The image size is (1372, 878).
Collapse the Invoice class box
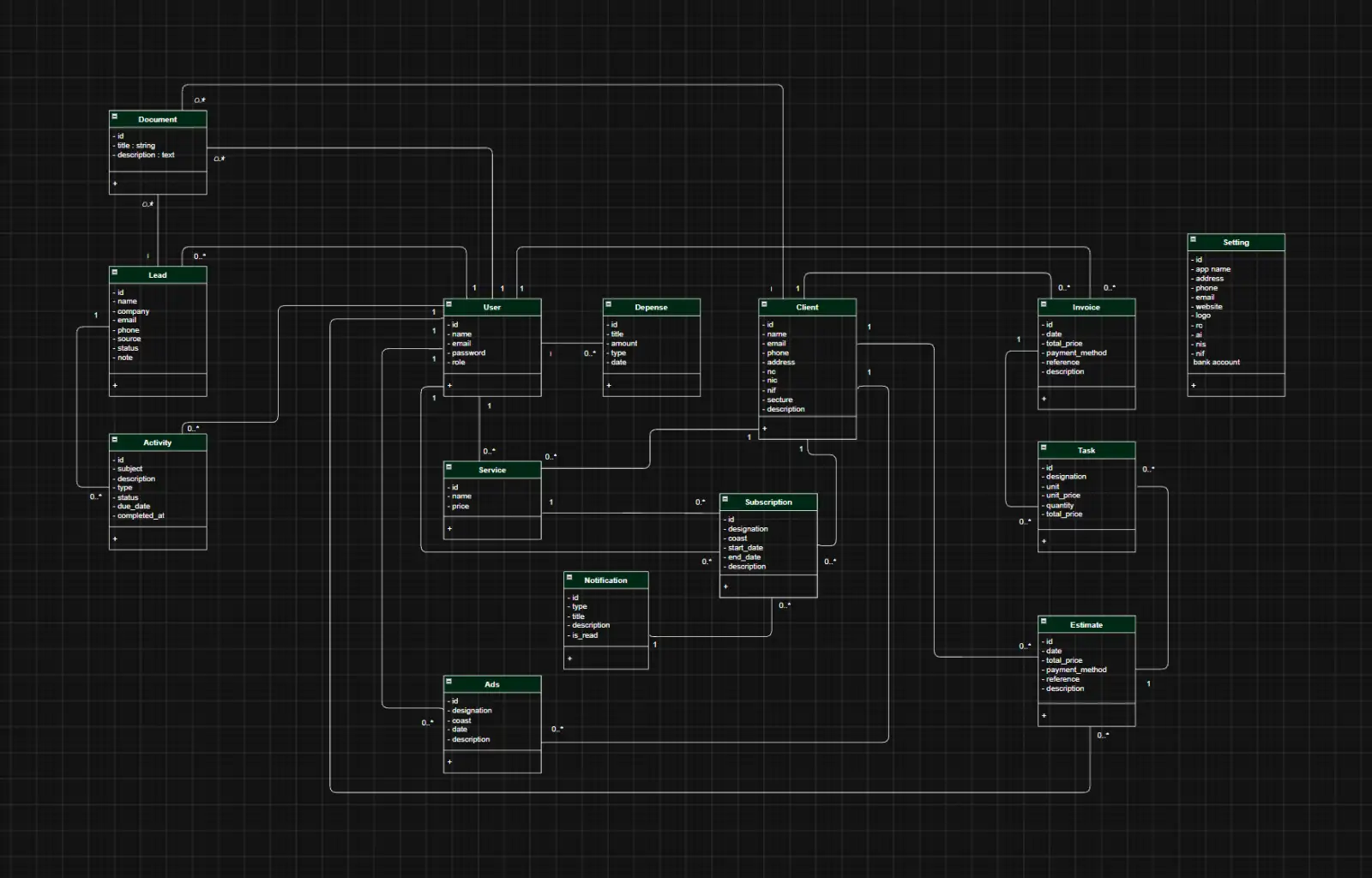1043,304
